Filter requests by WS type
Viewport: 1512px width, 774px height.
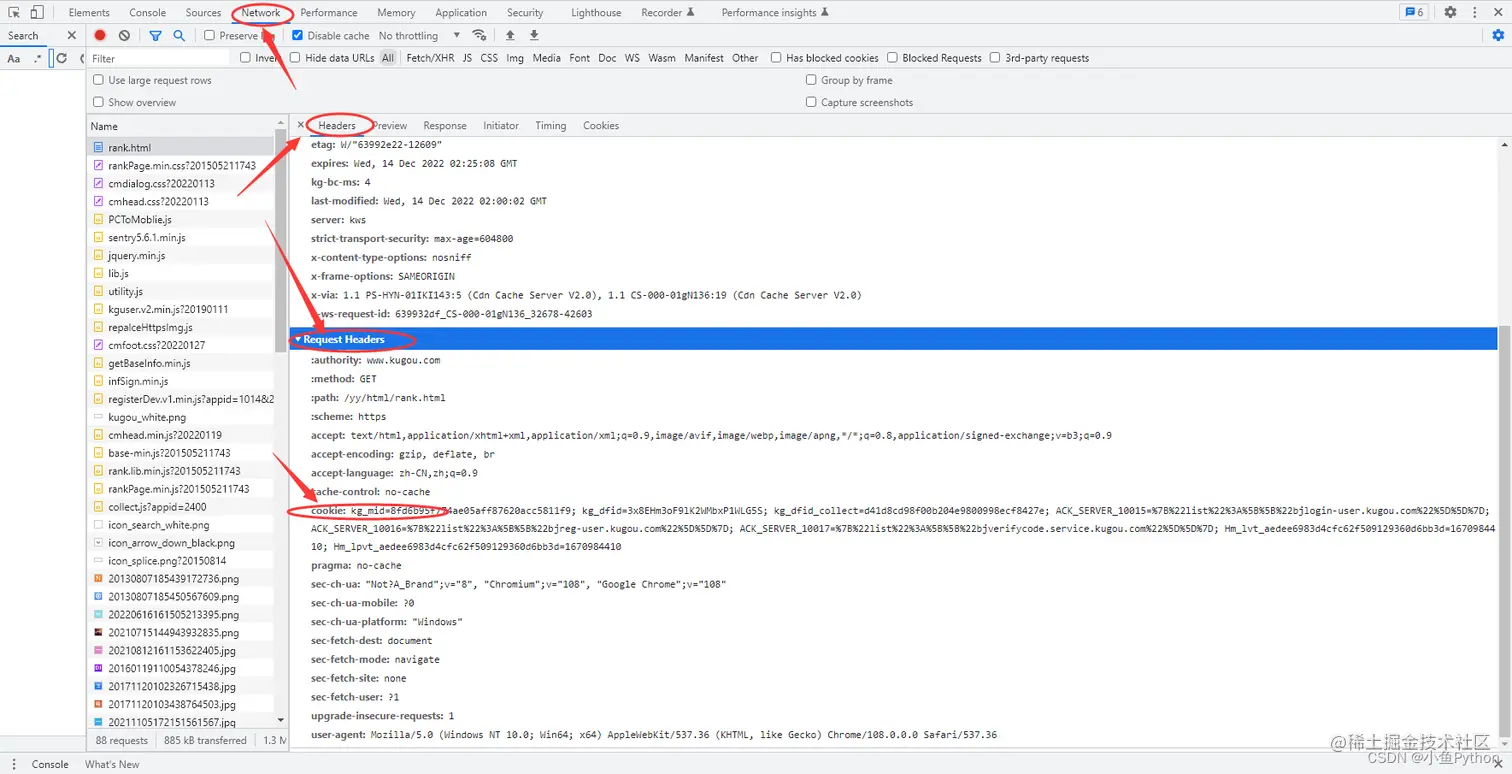(x=632, y=58)
